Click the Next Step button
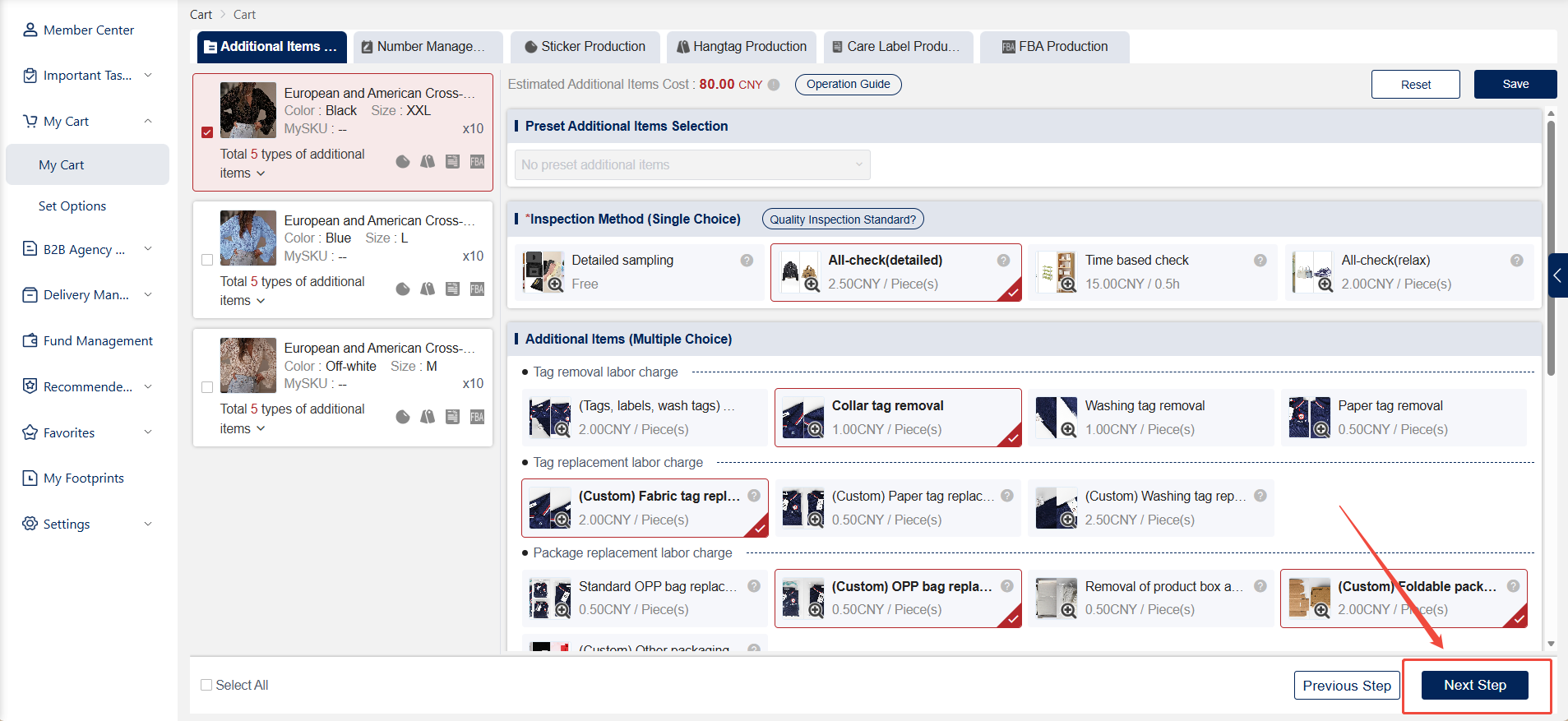Viewport: 1568px width, 721px height. point(1475,685)
